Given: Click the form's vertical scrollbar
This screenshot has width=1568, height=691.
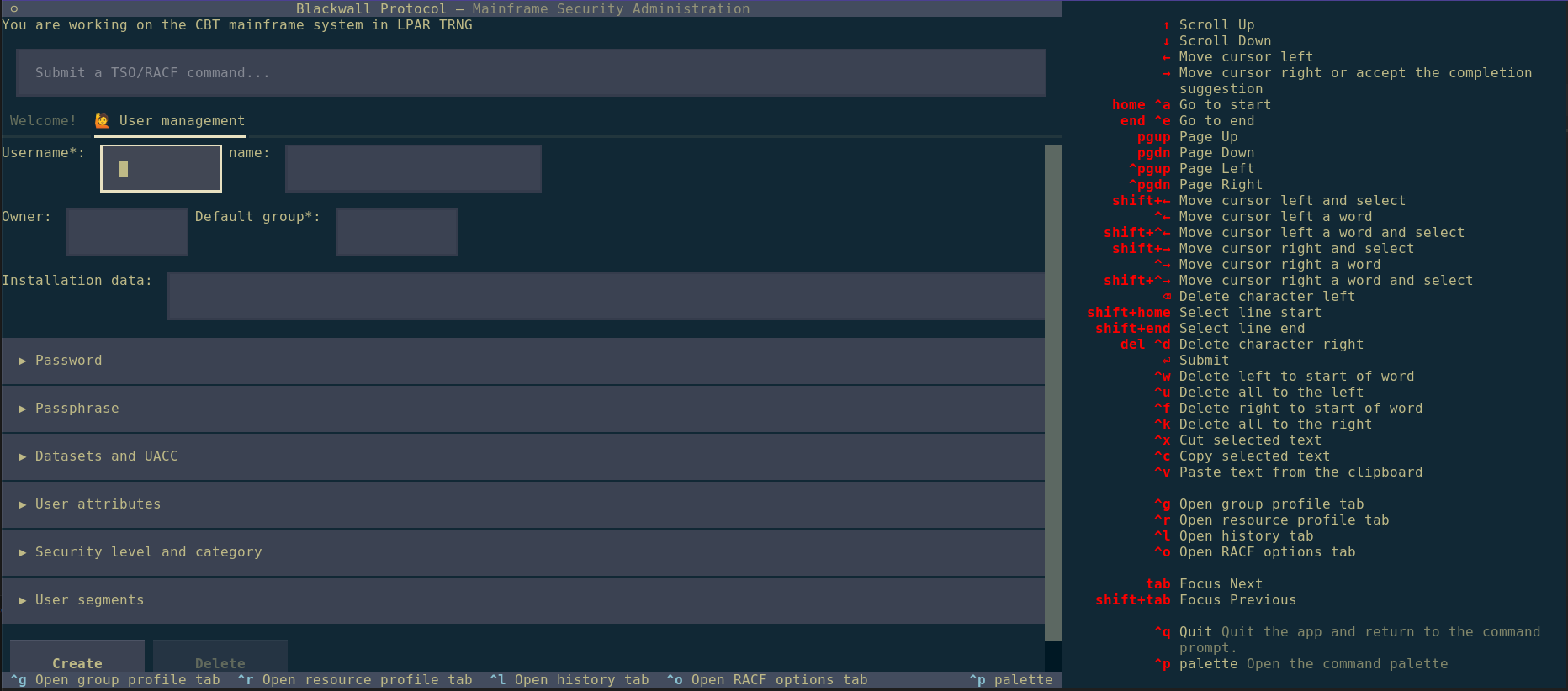Looking at the screenshot, I should pos(1052,393).
